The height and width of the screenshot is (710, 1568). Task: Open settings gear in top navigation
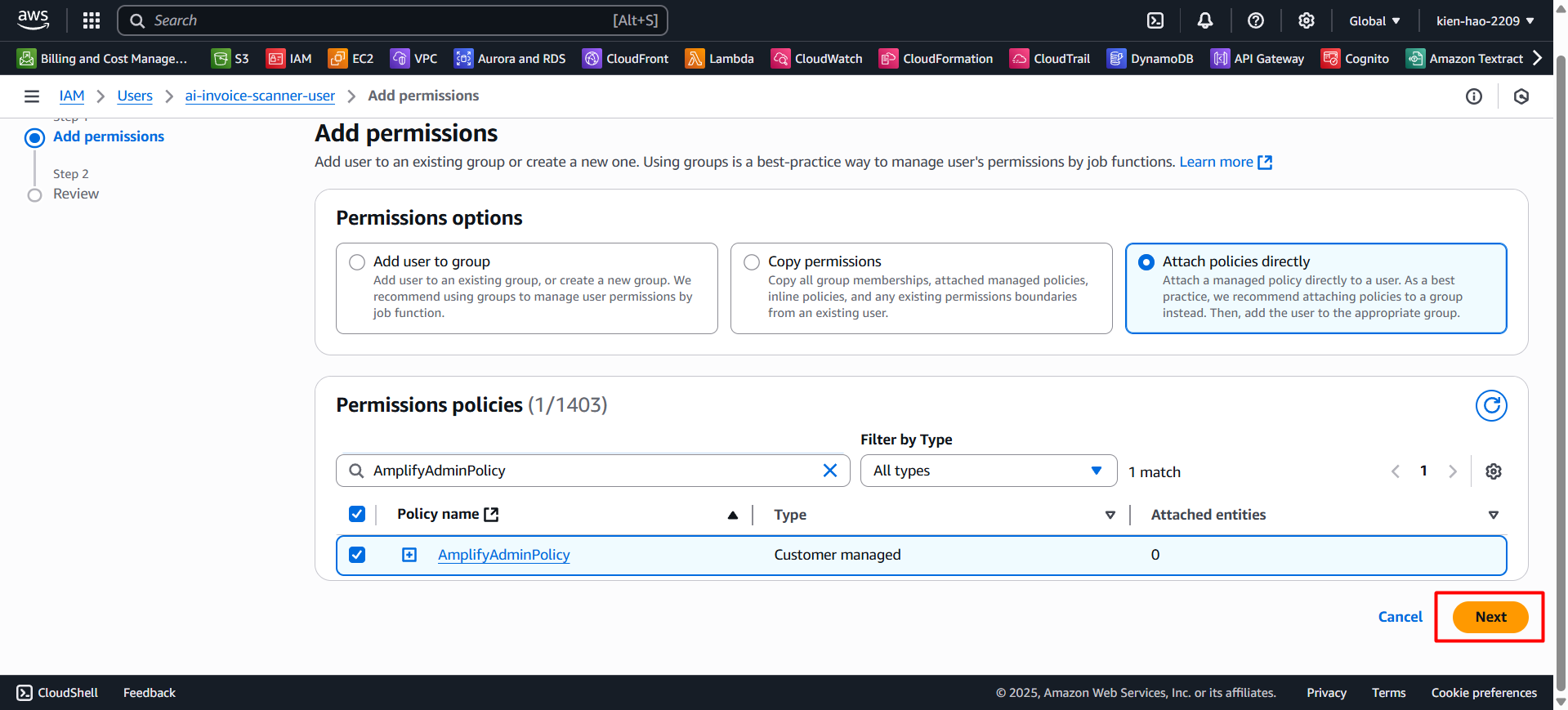point(1307,20)
